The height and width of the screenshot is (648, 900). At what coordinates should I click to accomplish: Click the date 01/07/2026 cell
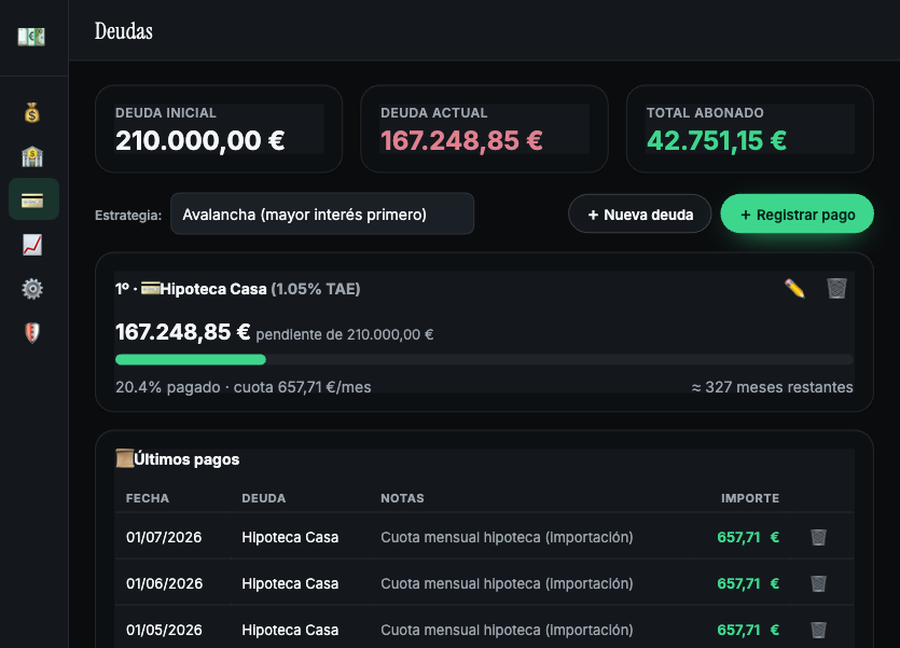tap(164, 537)
